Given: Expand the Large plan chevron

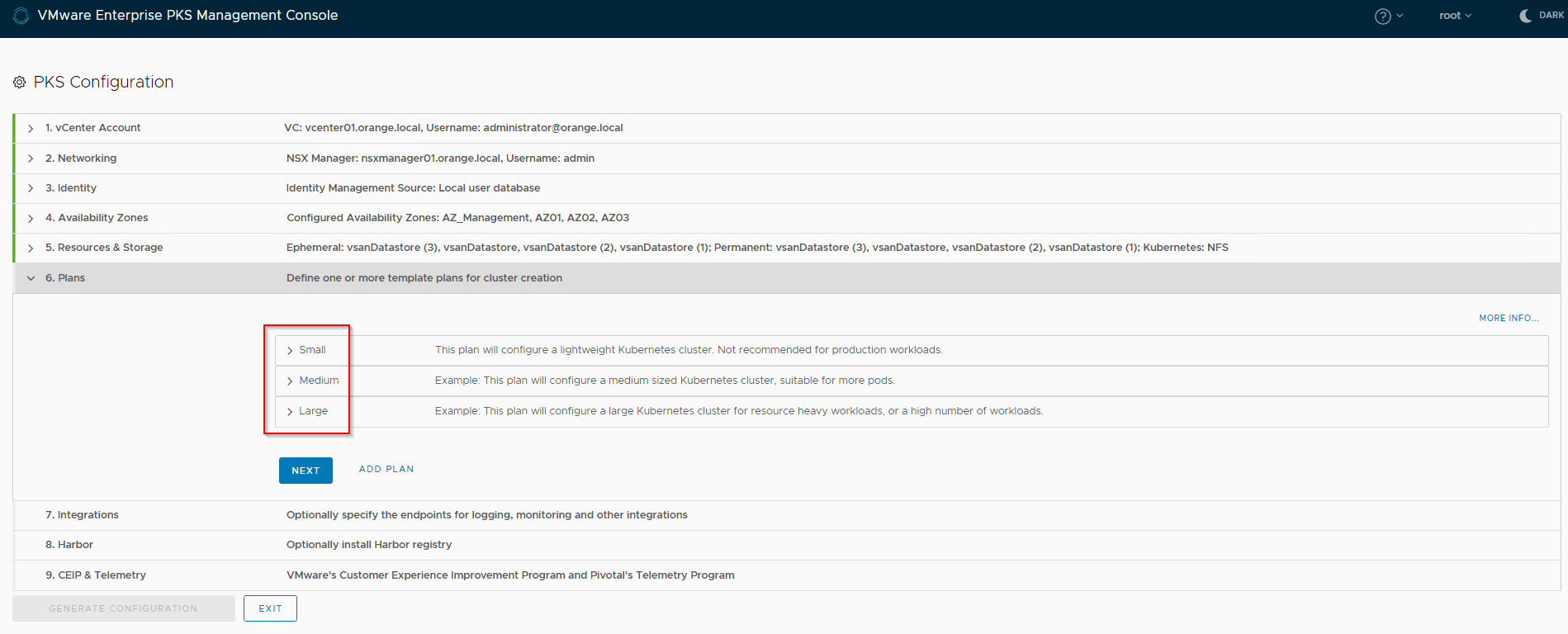Looking at the screenshot, I should (290, 412).
